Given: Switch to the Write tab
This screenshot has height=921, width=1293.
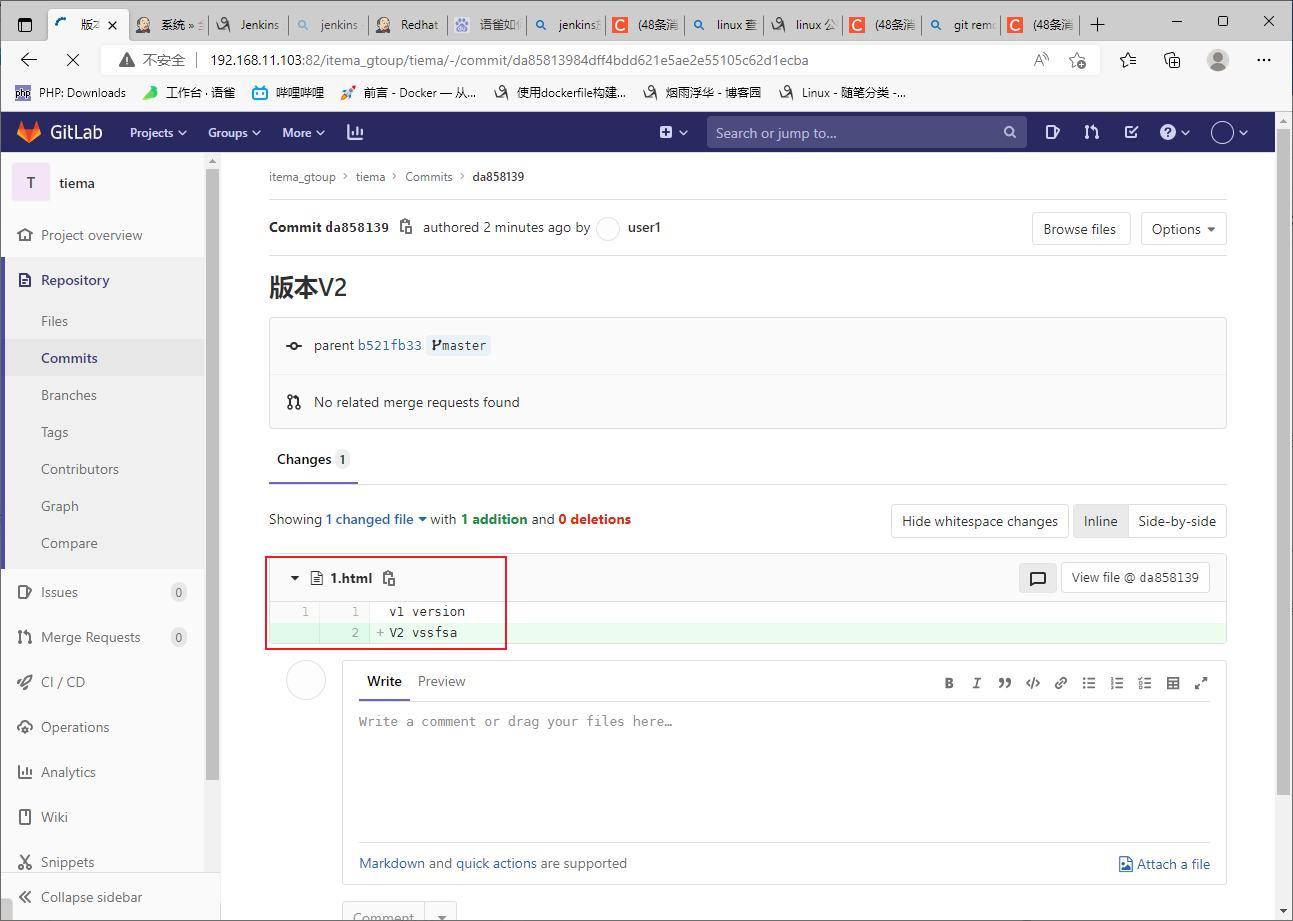Looking at the screenshot, I should click(384, 681).
